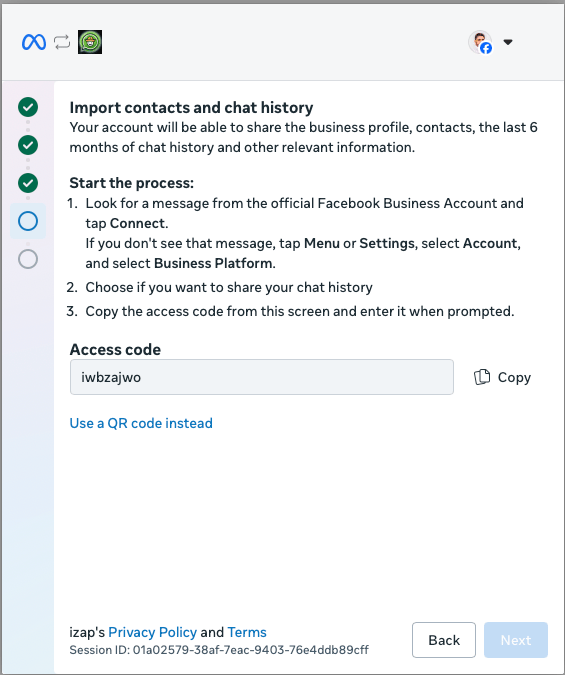Click the Next button
565x675 pixels.
coord(516,640)
